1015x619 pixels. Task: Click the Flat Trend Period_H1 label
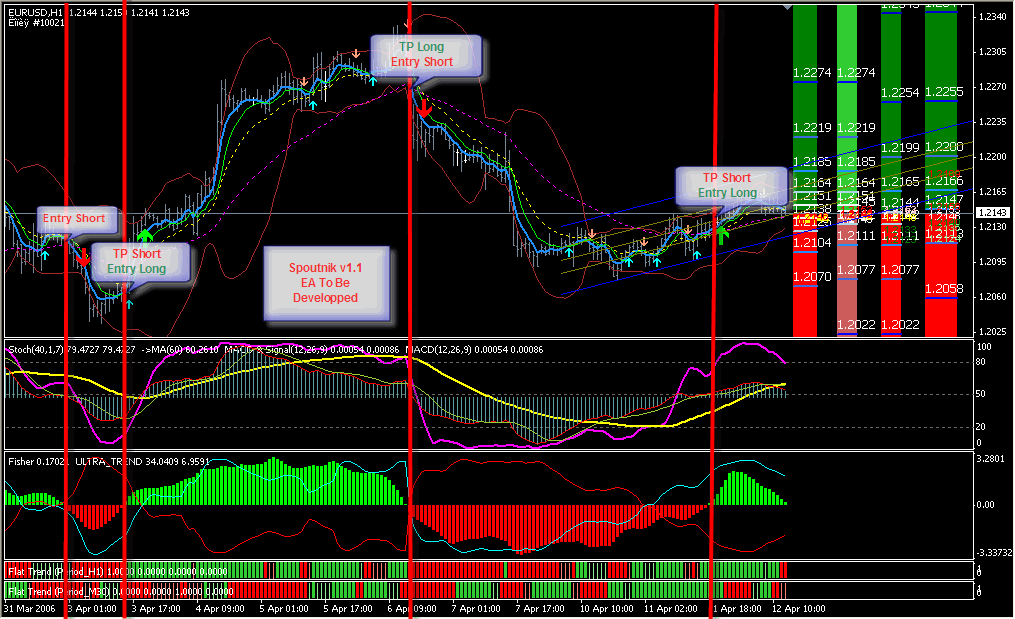[45, 570]
